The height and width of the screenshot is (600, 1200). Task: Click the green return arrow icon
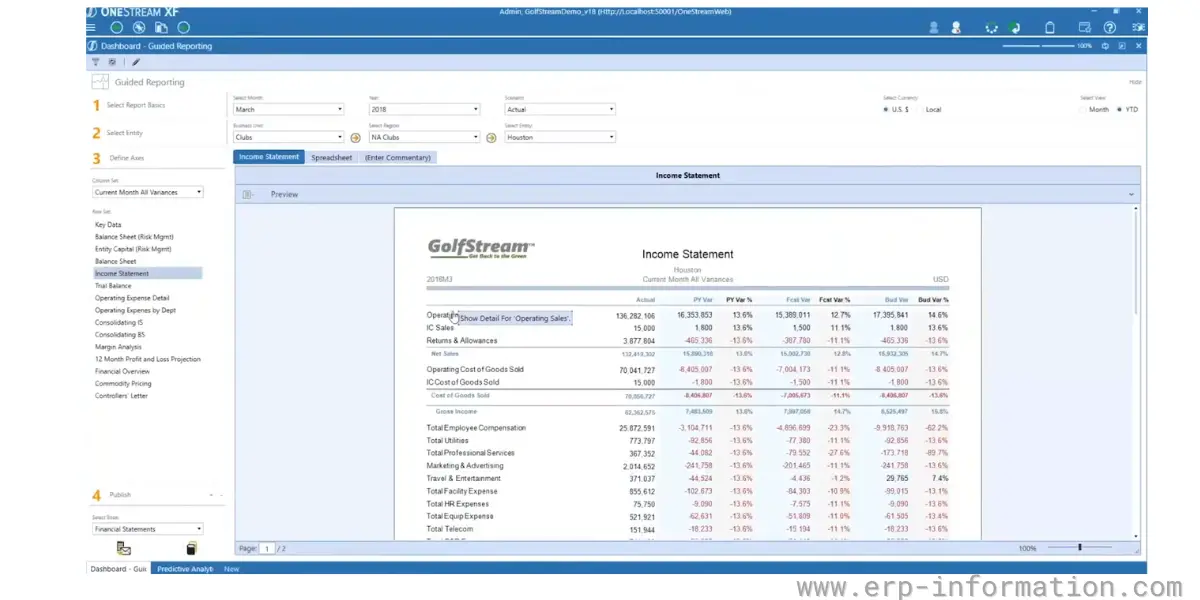(1015, 28)
